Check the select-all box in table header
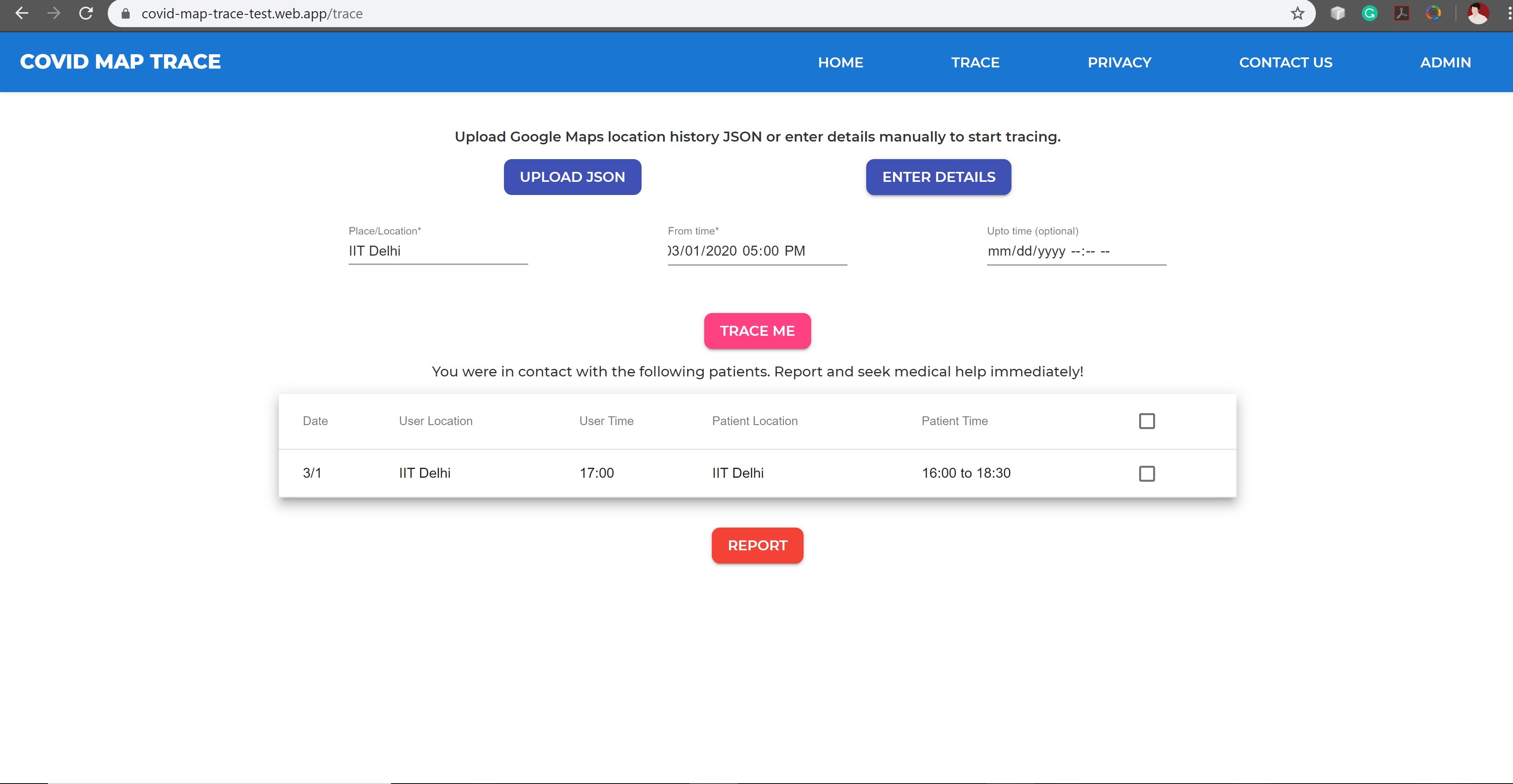 1146,421
